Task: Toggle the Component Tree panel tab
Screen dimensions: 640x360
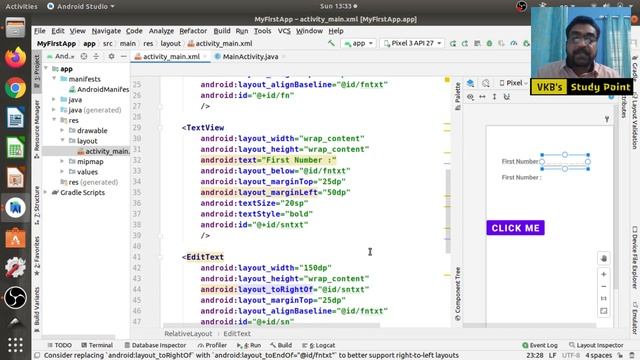Action: point(458,294)
